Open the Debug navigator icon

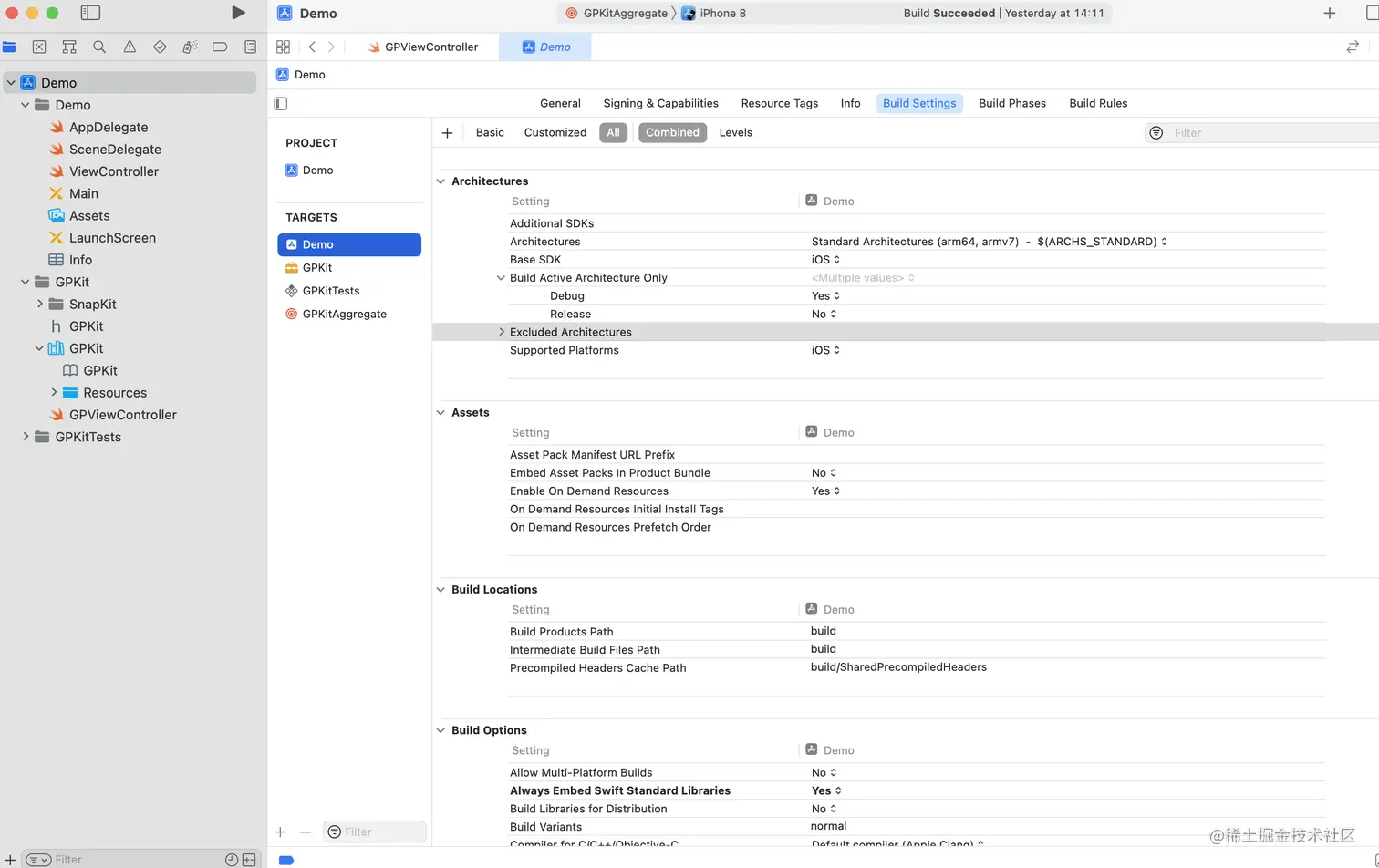tap(190, 46)
